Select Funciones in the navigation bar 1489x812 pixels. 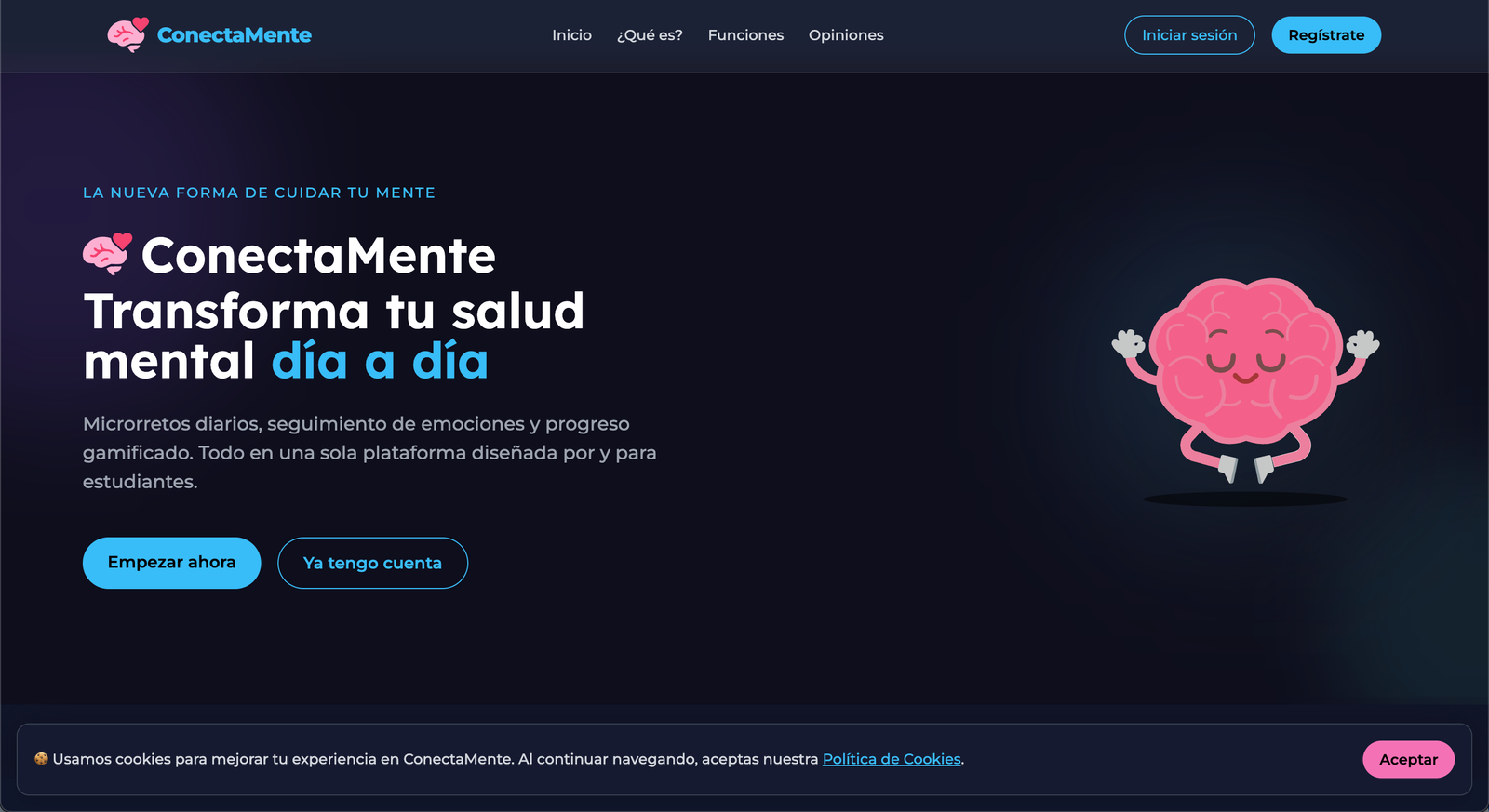[745, 35]
